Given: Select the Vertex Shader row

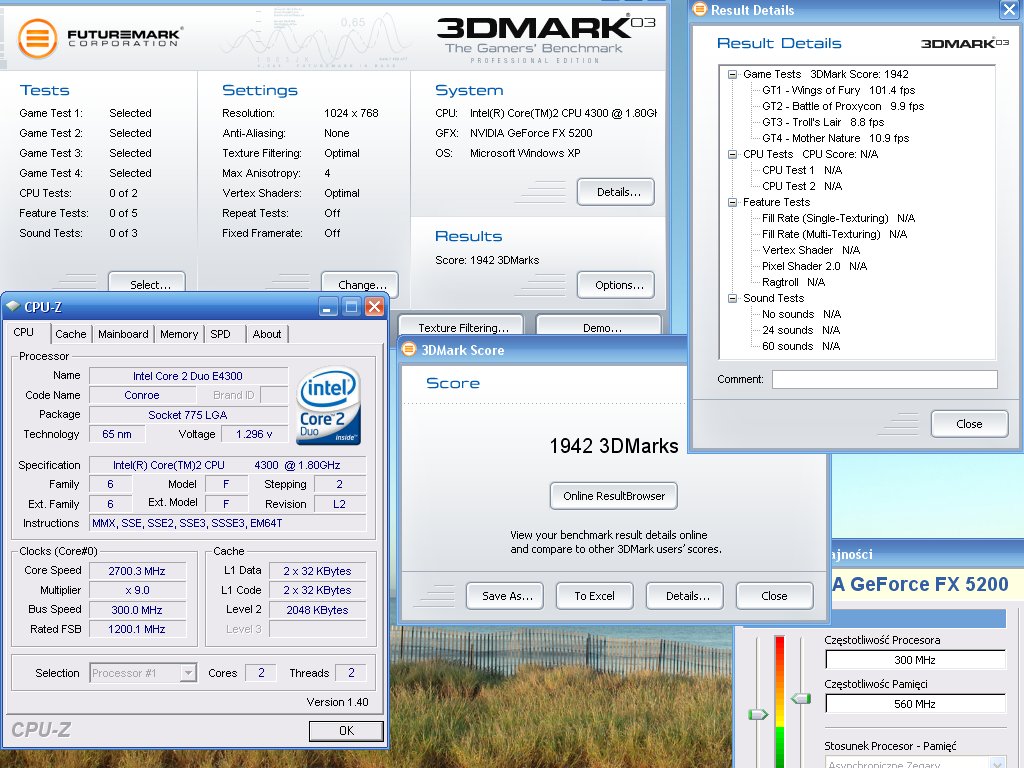Looking at the screenshot, I should pos(811,250).
